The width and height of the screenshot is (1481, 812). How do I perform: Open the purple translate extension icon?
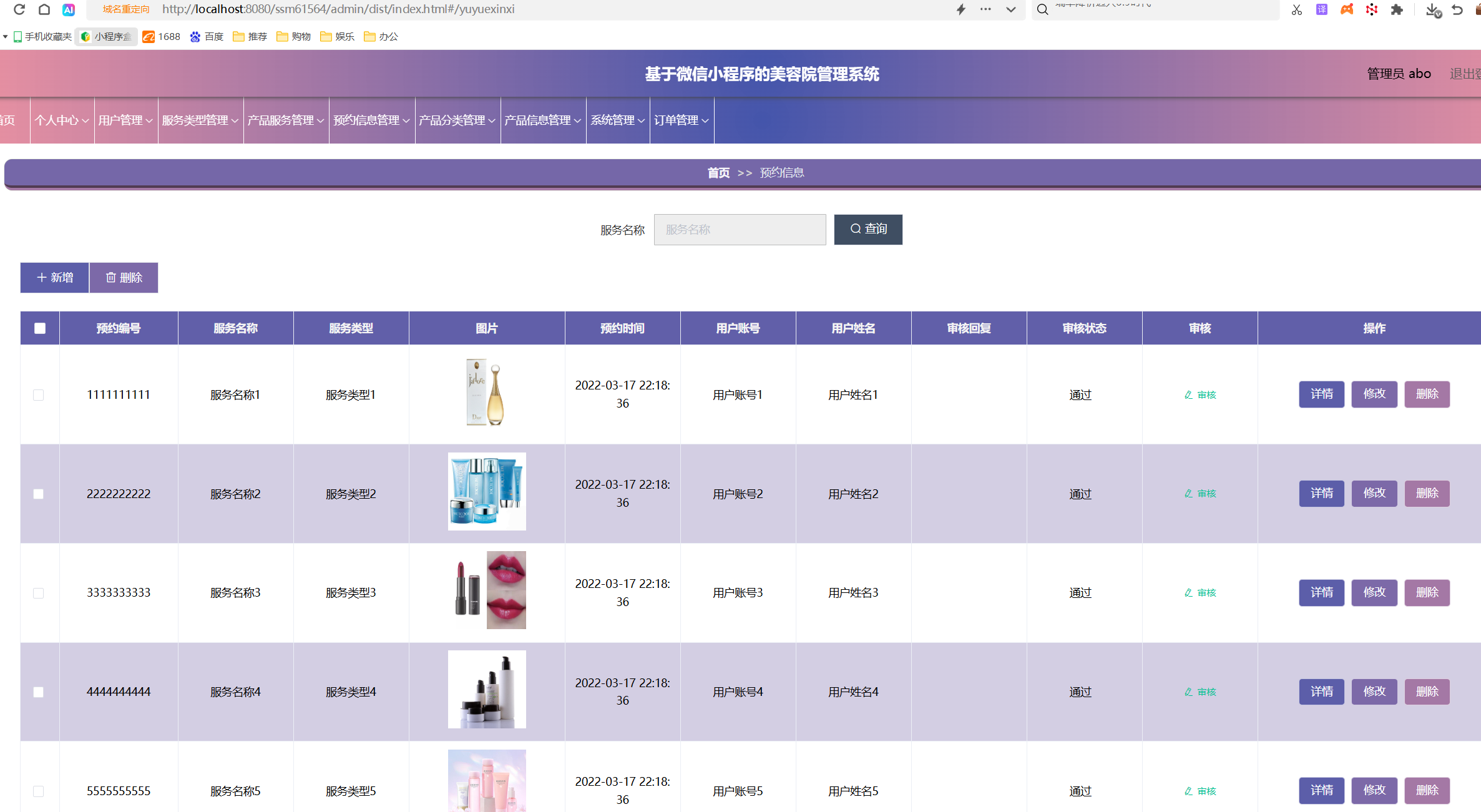click(1322, 9)
